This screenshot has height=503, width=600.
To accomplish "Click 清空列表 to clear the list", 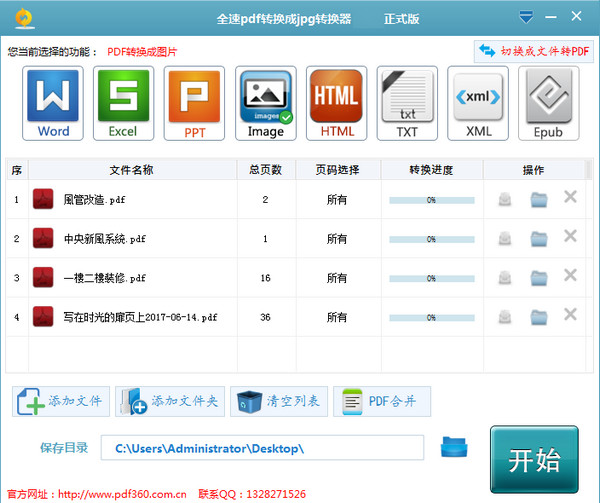I will pos(279,401).
